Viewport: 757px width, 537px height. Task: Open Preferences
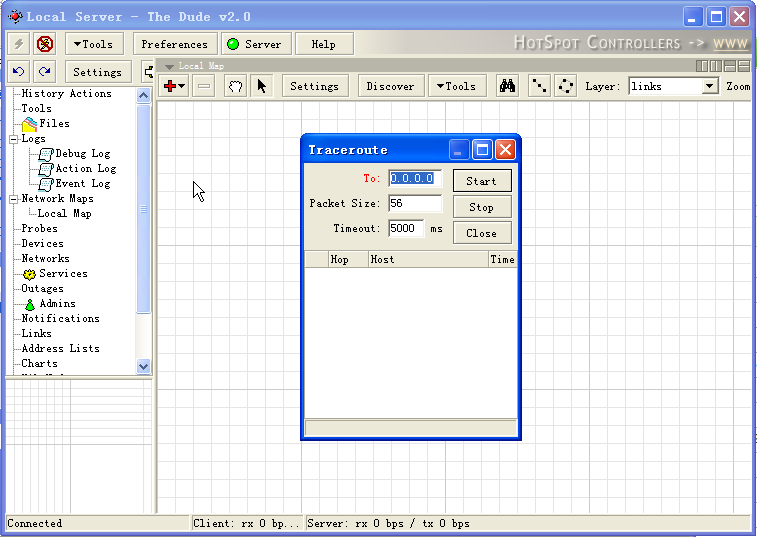pyautogui.click(x=174, y=44)
